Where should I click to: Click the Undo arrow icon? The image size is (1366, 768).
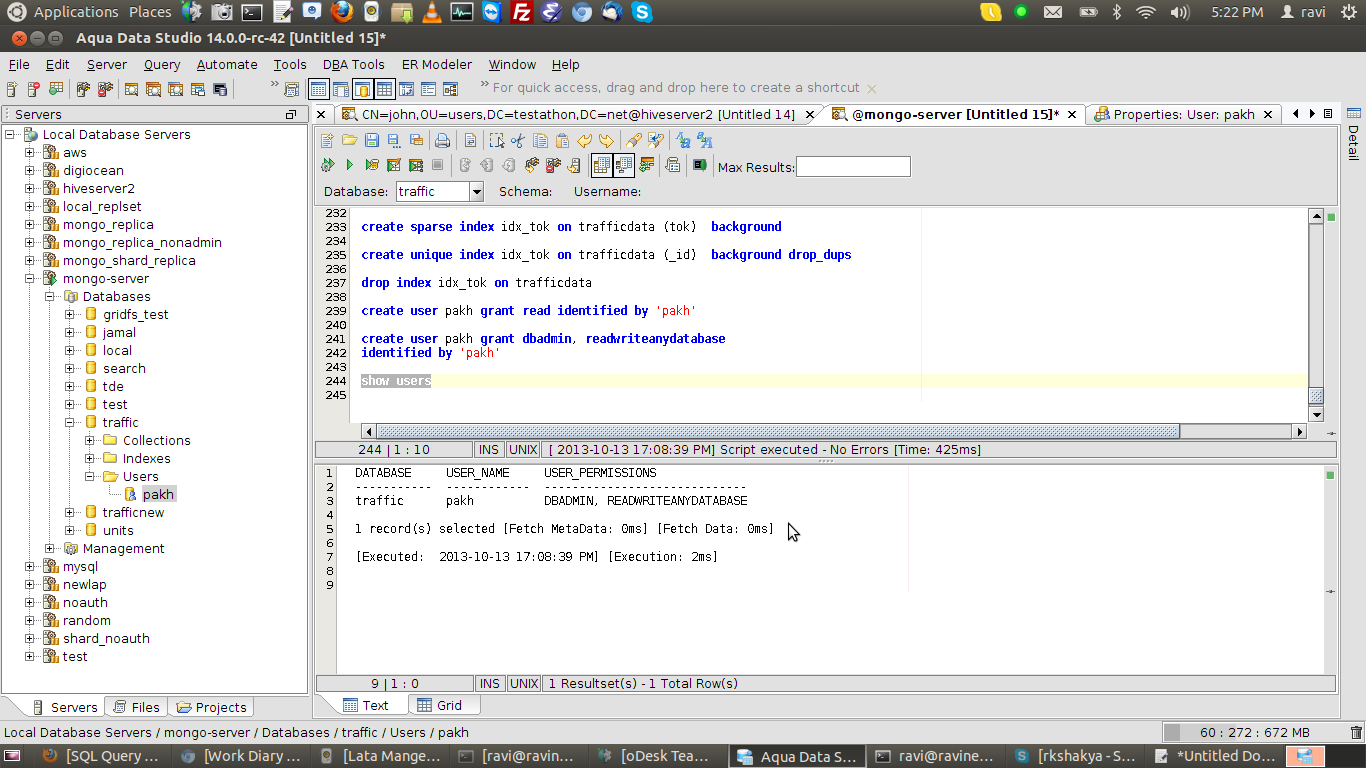click(585, 141)
